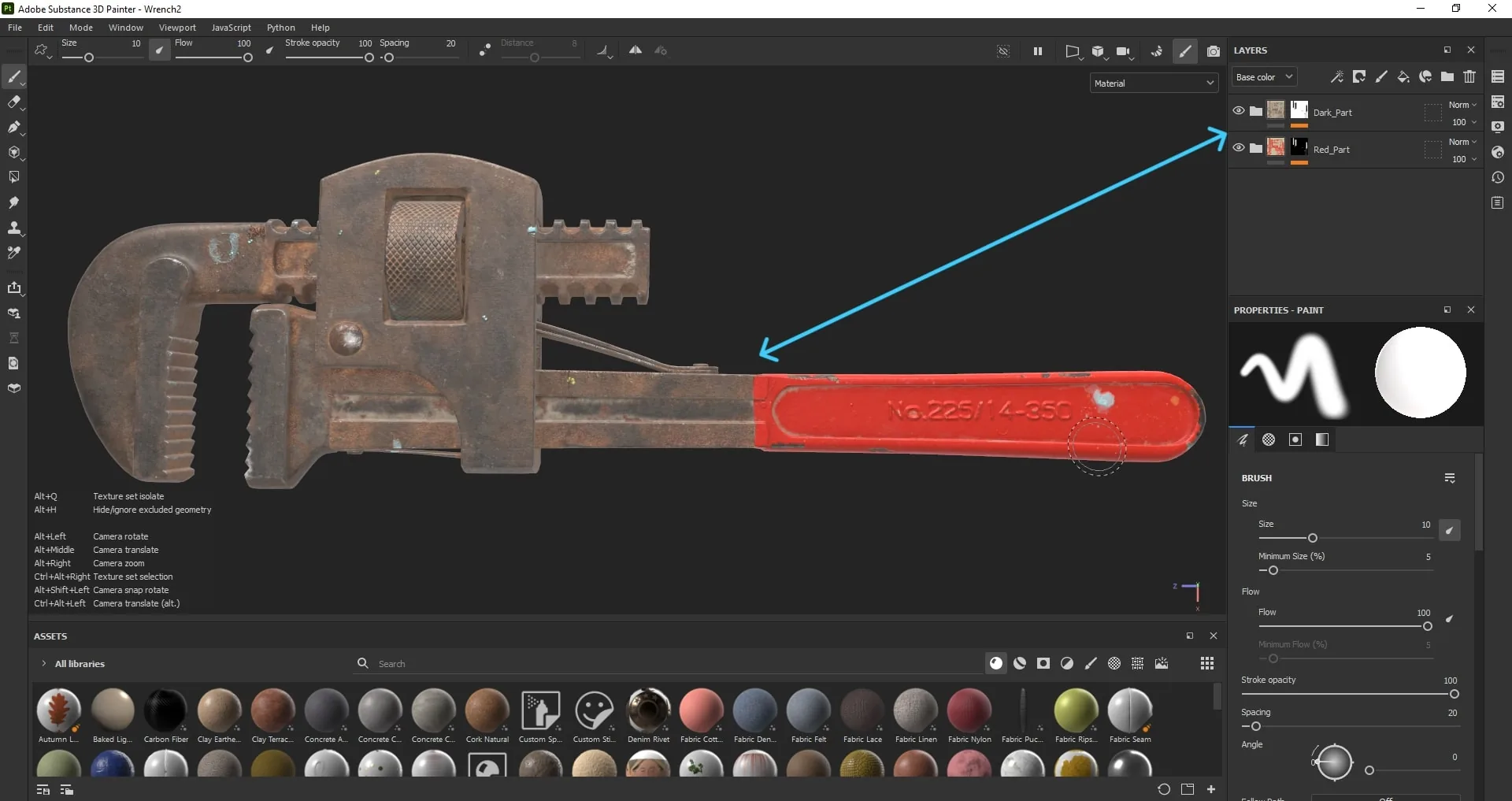Open the Material viewport mode dropdown
Viewport: 1512px width, 801px height.
[x=1154, y=83]
